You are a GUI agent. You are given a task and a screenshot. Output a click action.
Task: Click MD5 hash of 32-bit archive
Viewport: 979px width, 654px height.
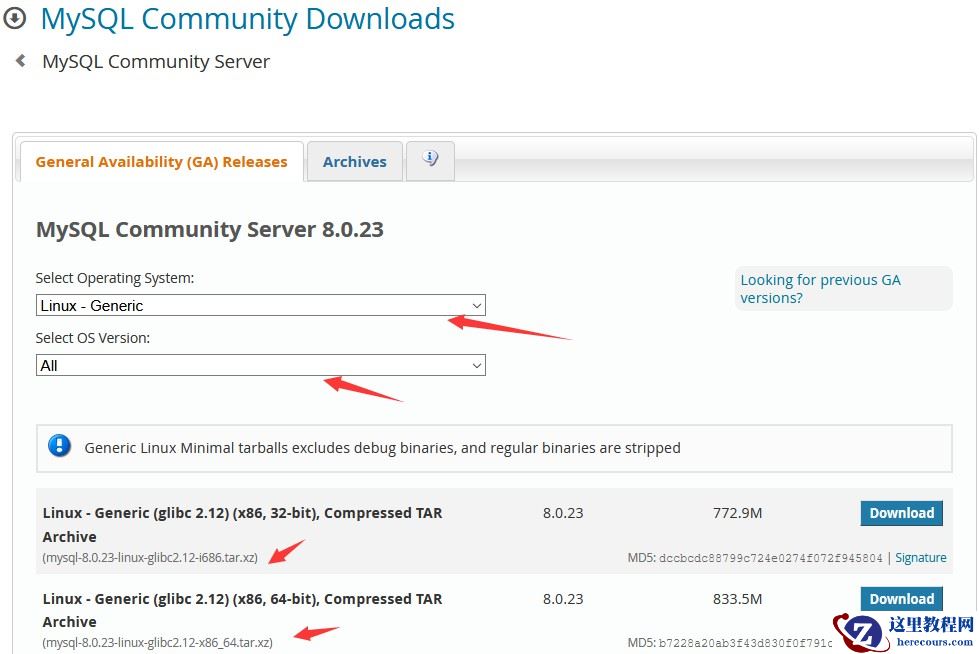pos(770,558)
